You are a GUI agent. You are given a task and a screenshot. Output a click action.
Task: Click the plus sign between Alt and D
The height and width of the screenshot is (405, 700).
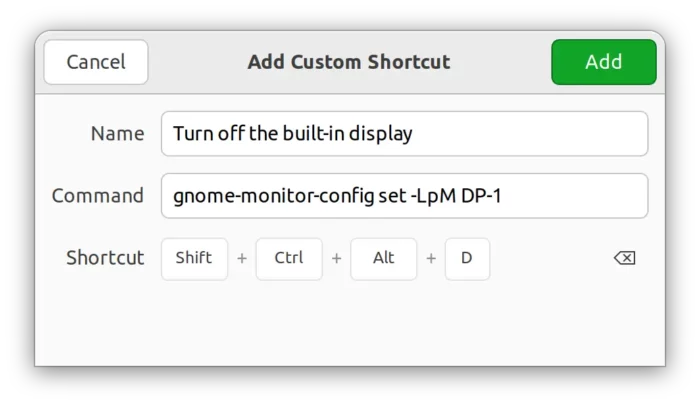point(431,259)
